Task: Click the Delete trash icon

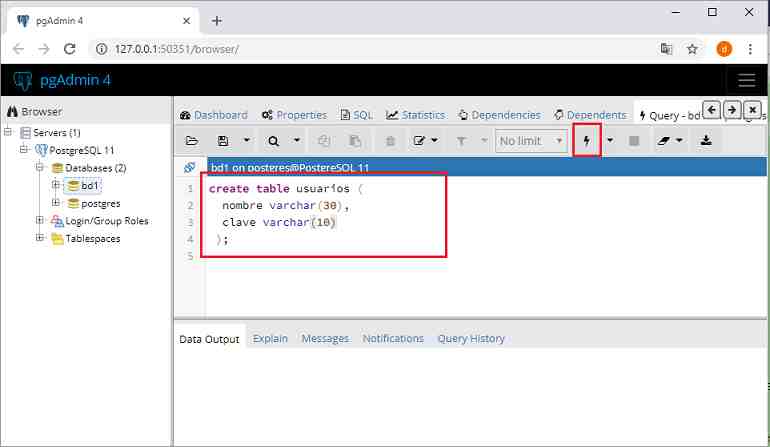Action: (390, 141)
